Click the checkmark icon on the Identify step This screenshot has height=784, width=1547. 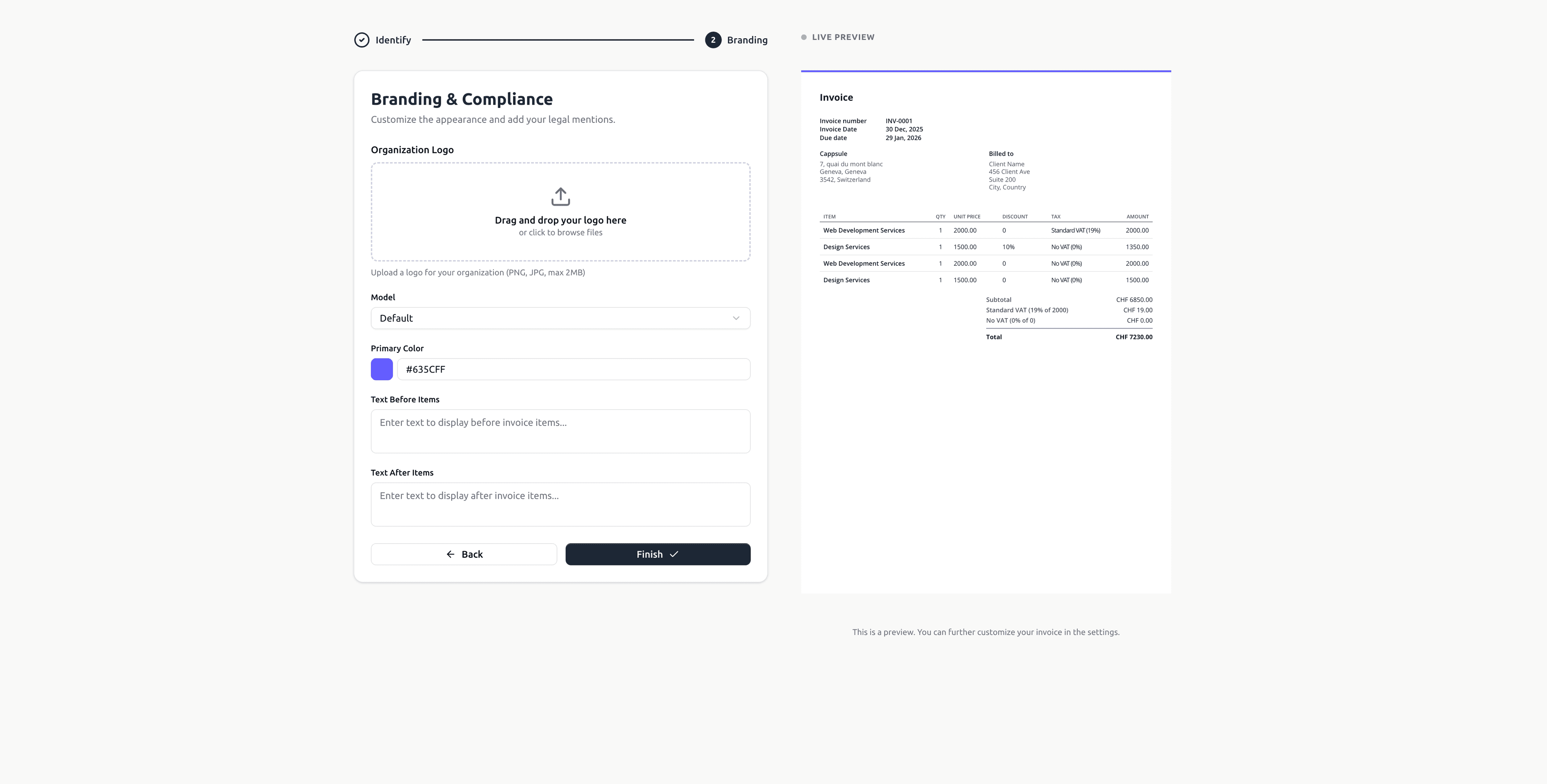(361, 39)
